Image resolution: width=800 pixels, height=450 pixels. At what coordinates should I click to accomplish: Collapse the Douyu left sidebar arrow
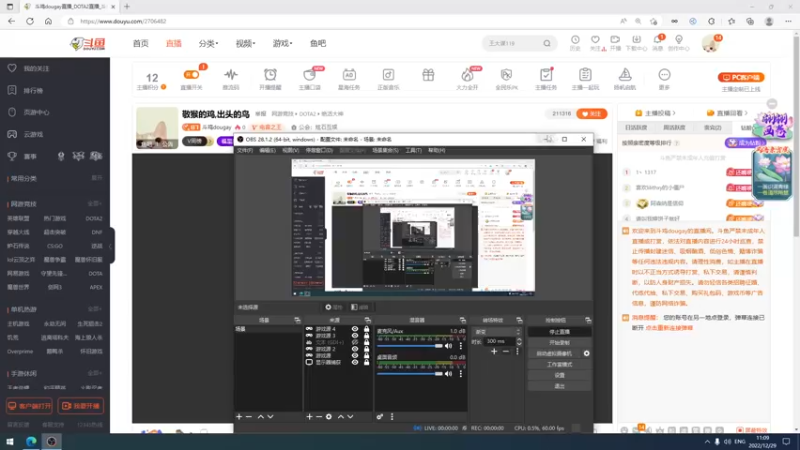coord(111,245)
